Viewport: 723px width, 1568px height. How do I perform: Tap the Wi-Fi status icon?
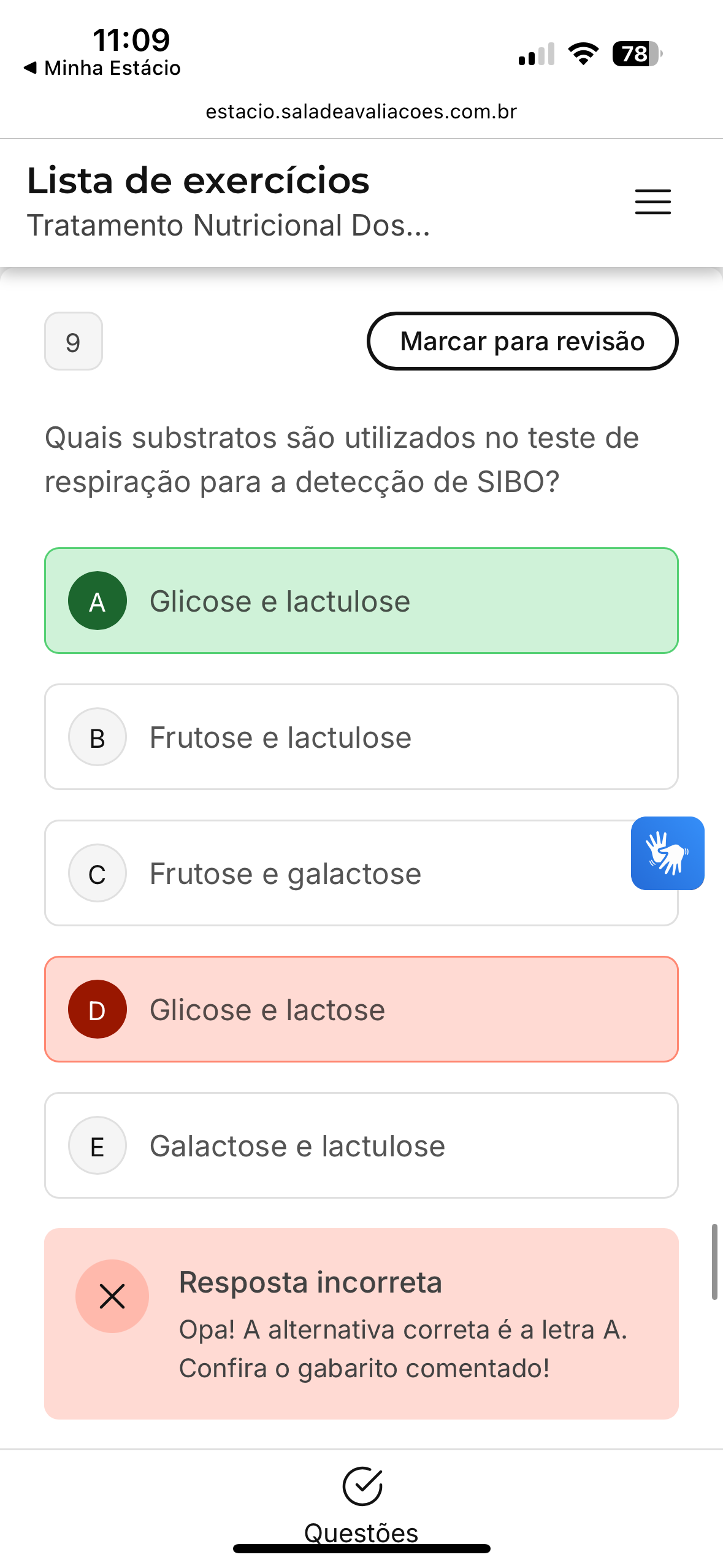click(583, 54)
